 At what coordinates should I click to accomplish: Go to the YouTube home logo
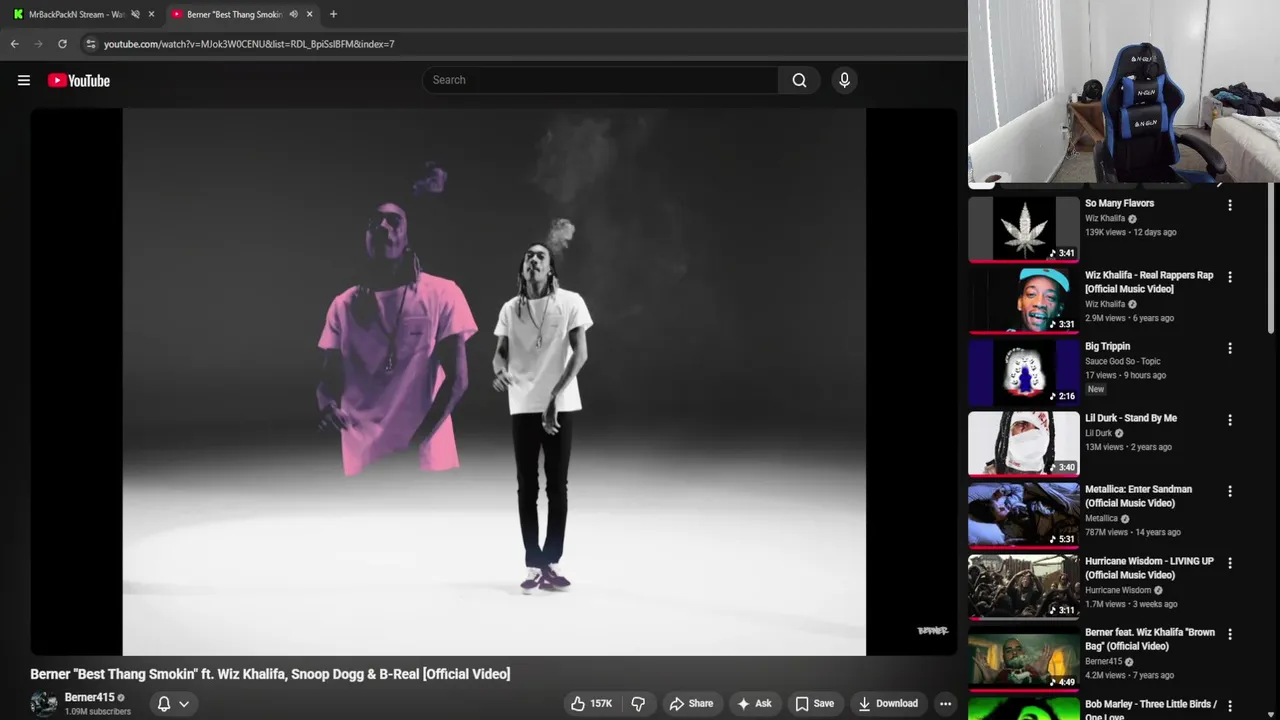tap(79, 80)
